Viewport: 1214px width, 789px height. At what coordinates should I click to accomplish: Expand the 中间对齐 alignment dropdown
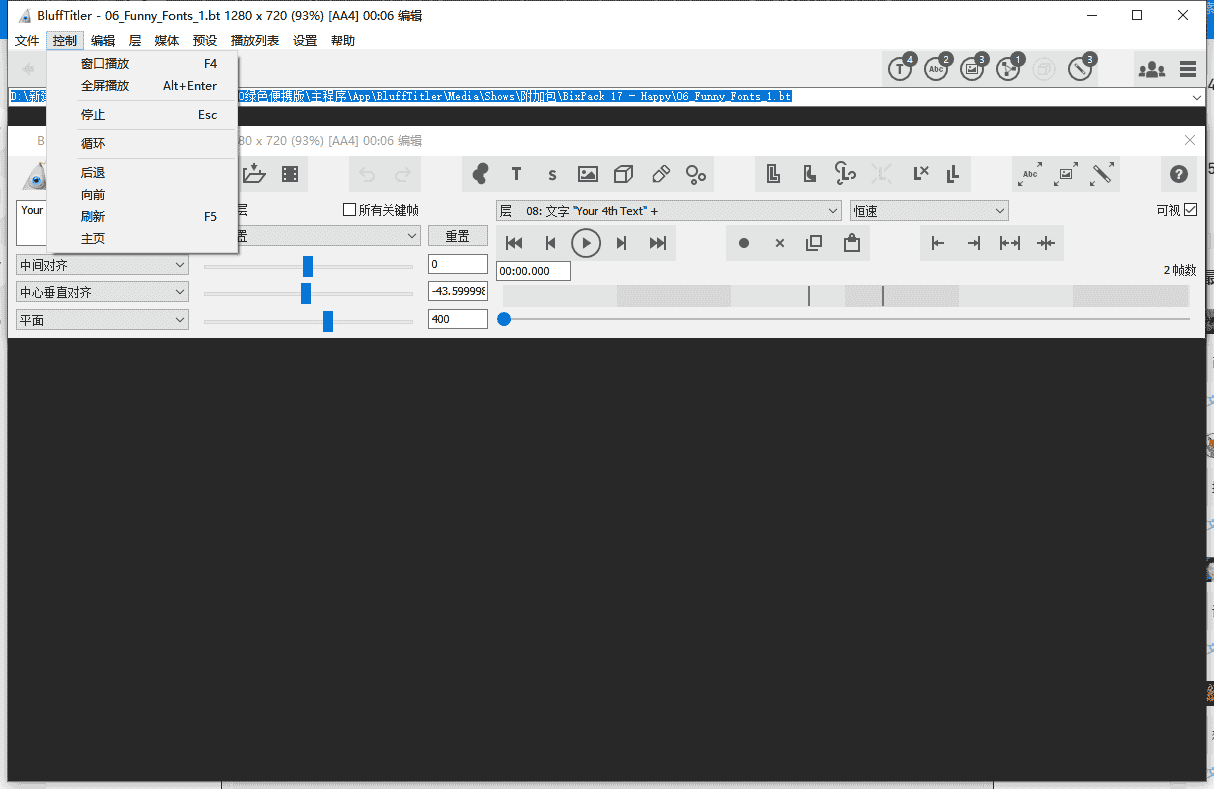[x=100, y=264]
